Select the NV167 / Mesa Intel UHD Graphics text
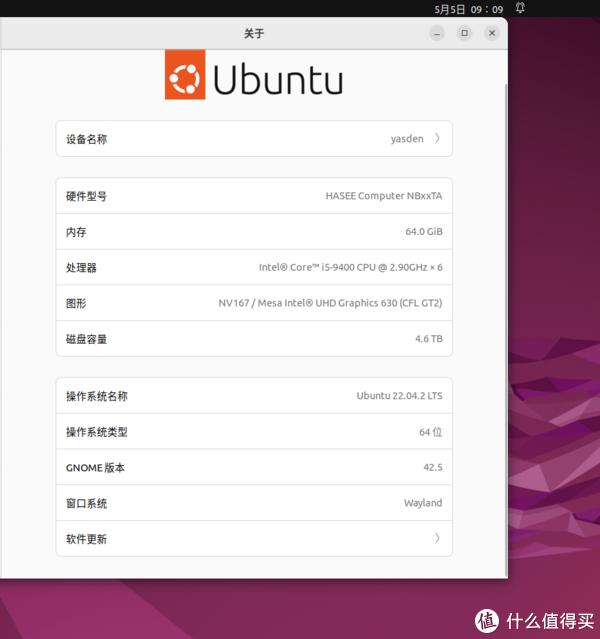The width and height of the screenshot is (600, 639). point(330,303)
